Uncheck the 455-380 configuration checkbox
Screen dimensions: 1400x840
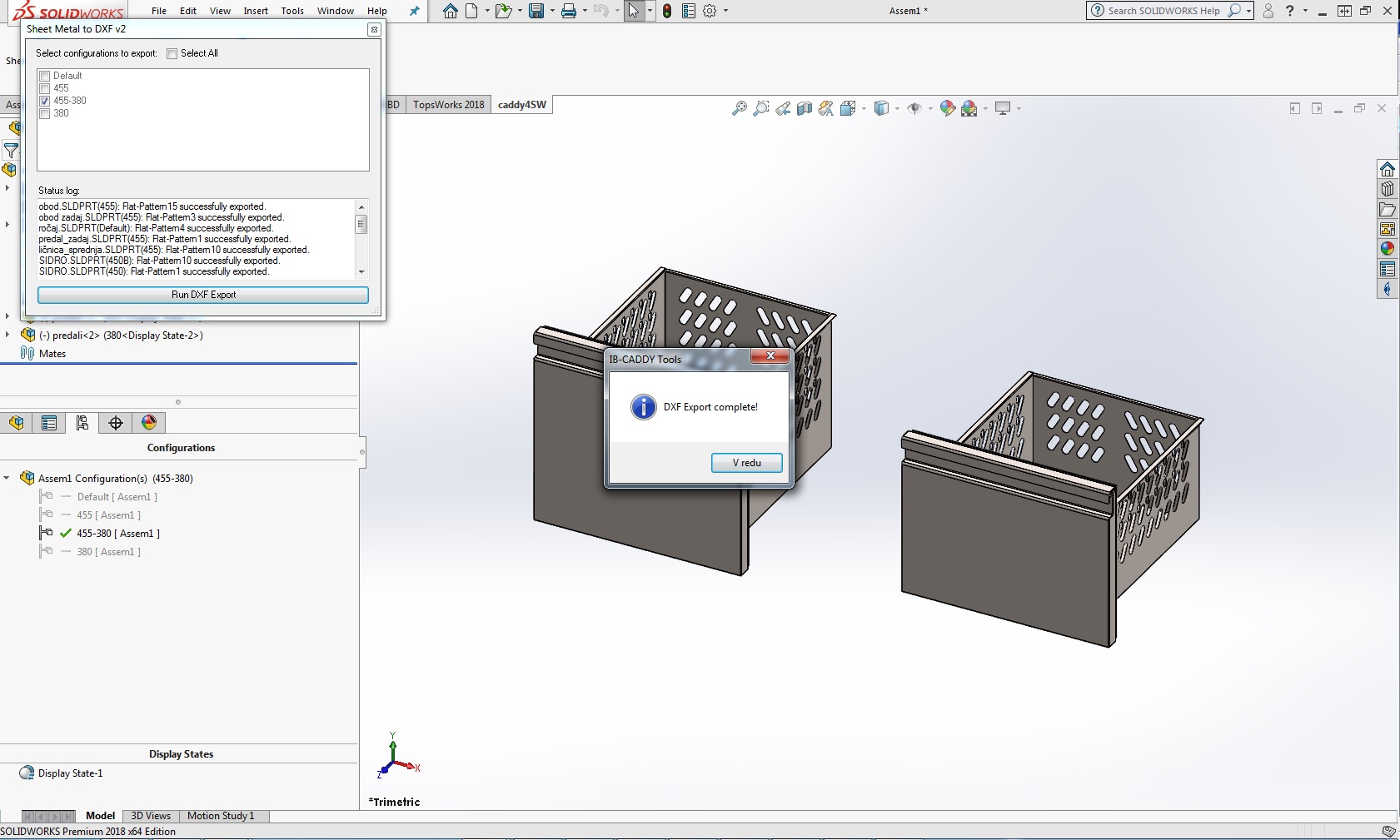(x=45, y=101)
